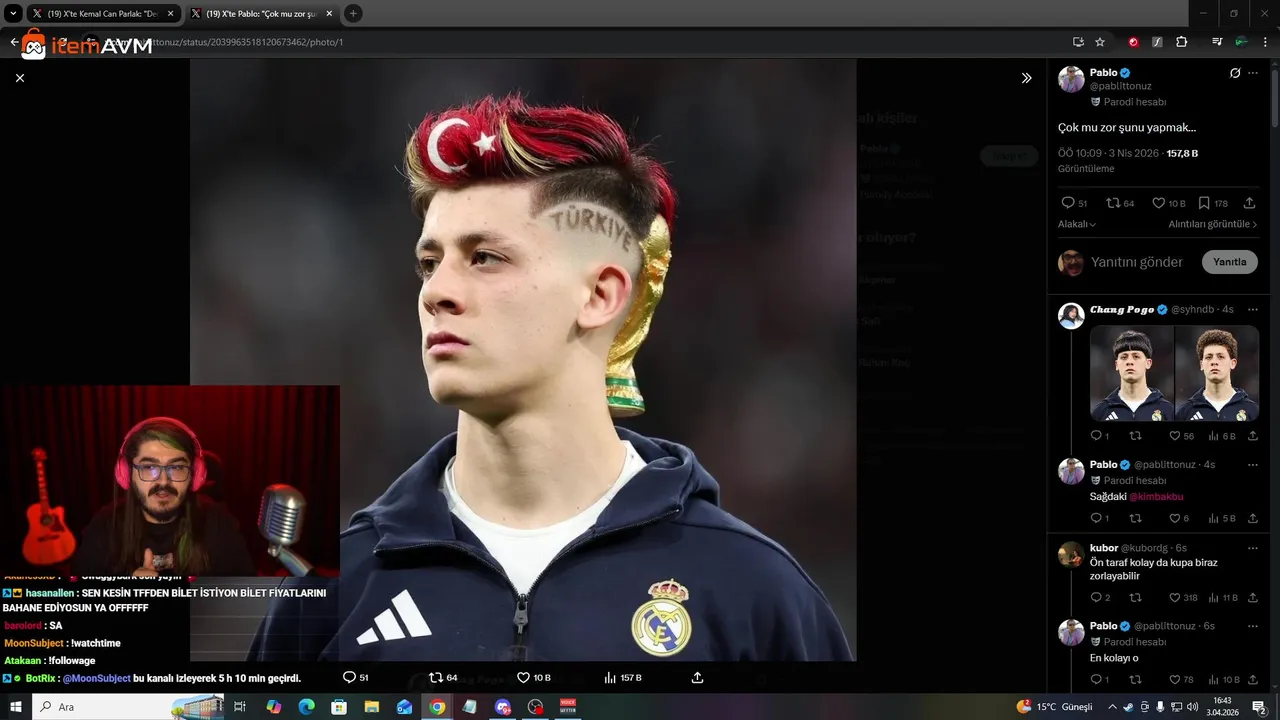
Task: Open the Windows Start menu
Action: click(16, 706)
